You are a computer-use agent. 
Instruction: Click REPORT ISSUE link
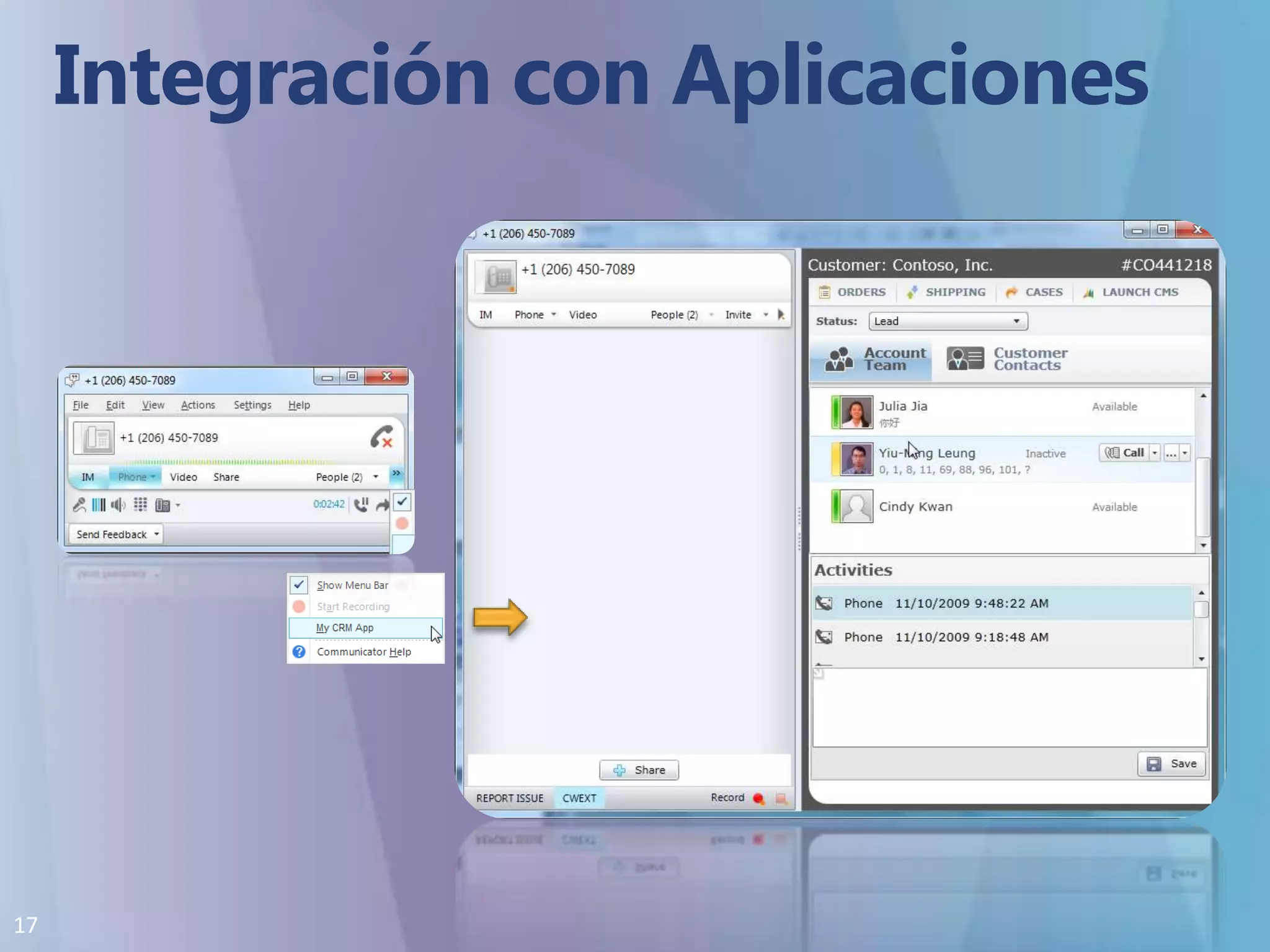pyautogui.click(x=510, y=798)
